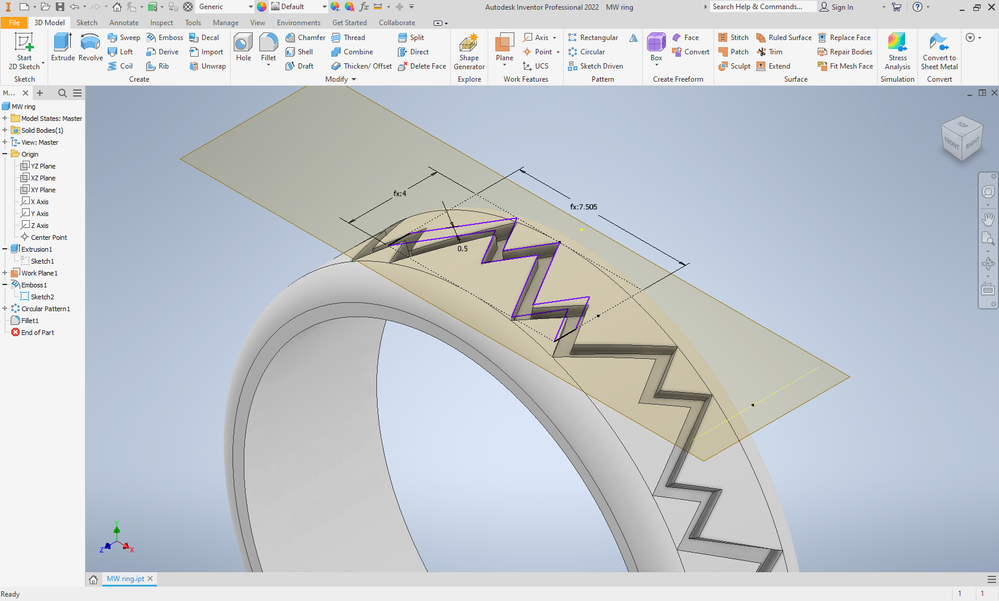Pick the Coil tool
Image resolution: width=999 pixels, height=601 pixels.
click(x=120, y=66)
